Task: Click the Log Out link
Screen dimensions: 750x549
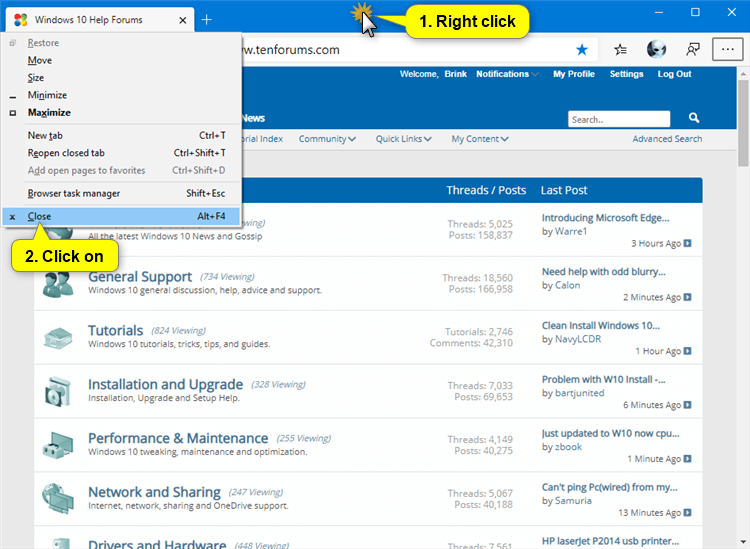Action: coord(674,74)
